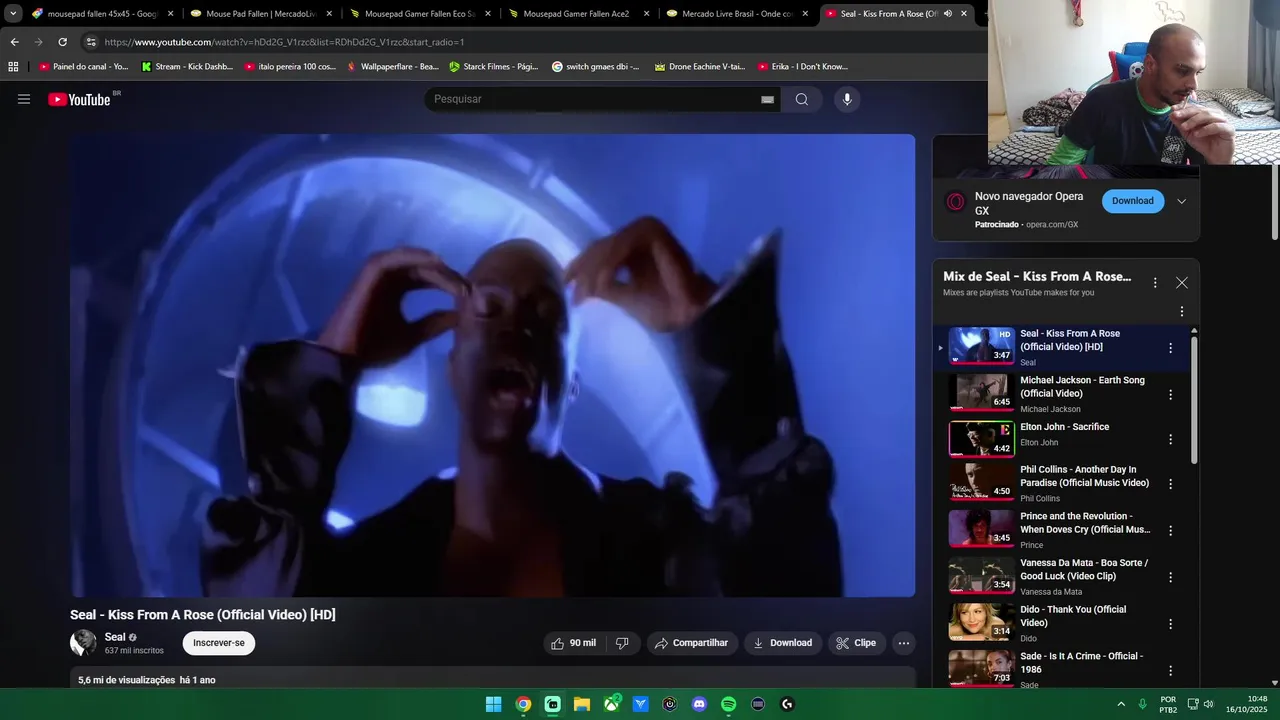The image size is (1280, 720).
Task: Reload the page in Chrome
Action: 62,42
